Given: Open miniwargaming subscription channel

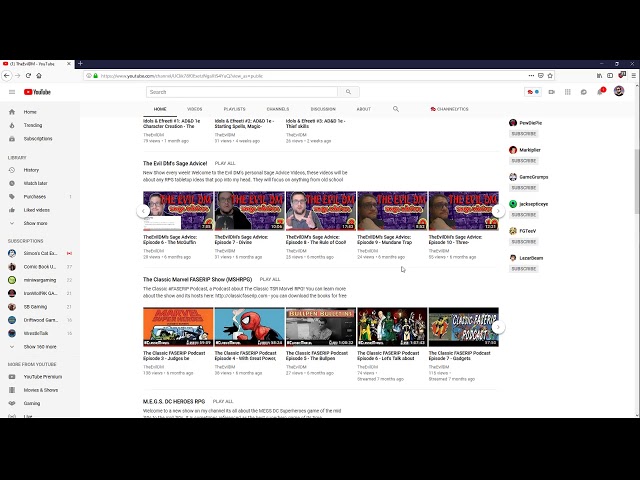Looking at the screenshot, I should (40, 280).
